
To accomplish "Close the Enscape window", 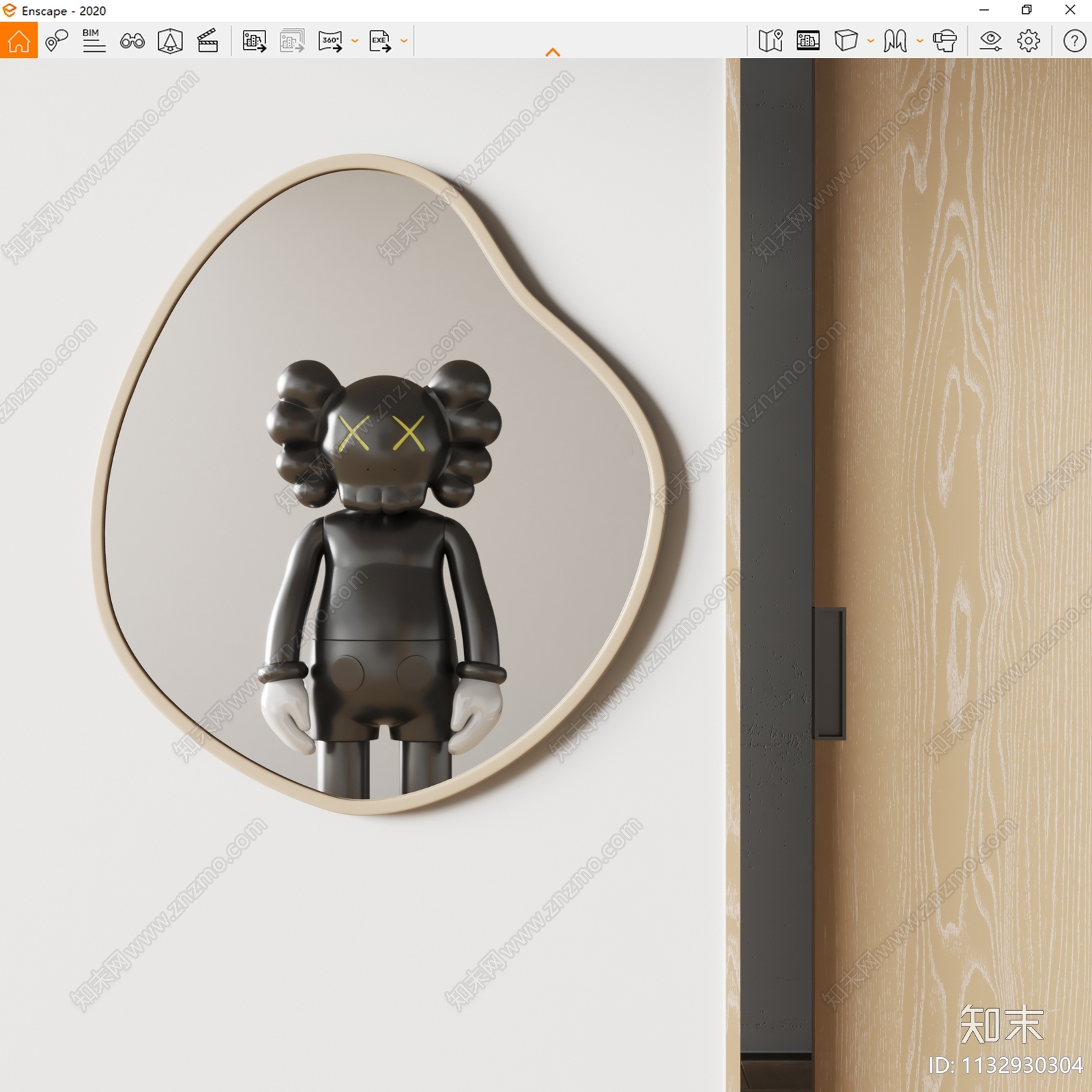I will (x=1070, y=10).
